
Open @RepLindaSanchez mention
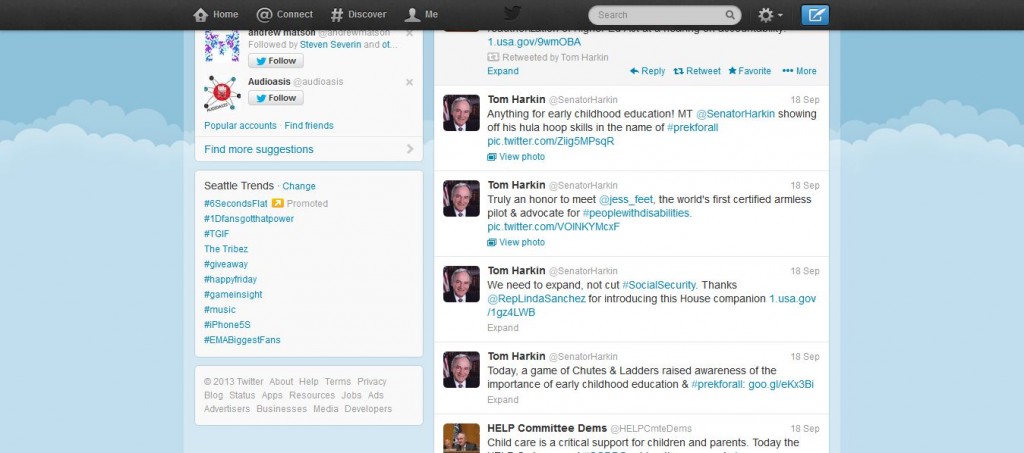(x=536, y=298)
